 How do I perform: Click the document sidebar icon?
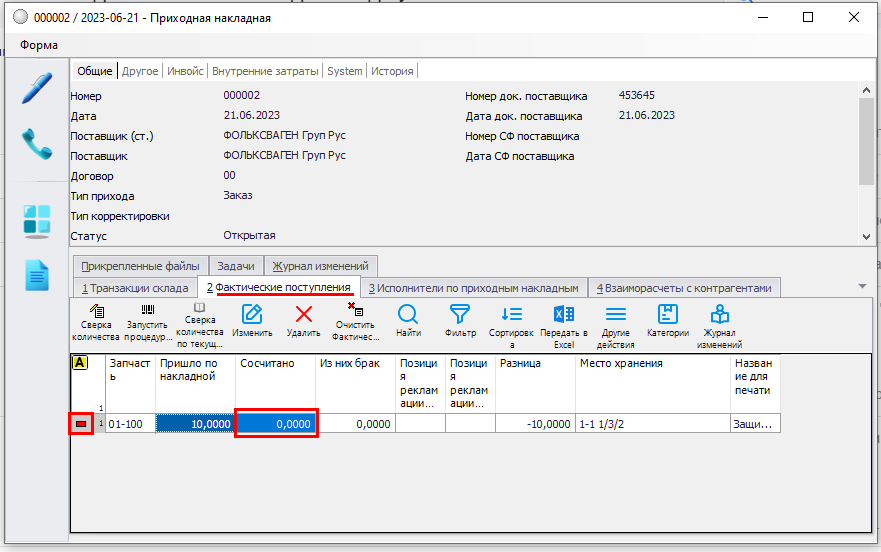[37, 275]
